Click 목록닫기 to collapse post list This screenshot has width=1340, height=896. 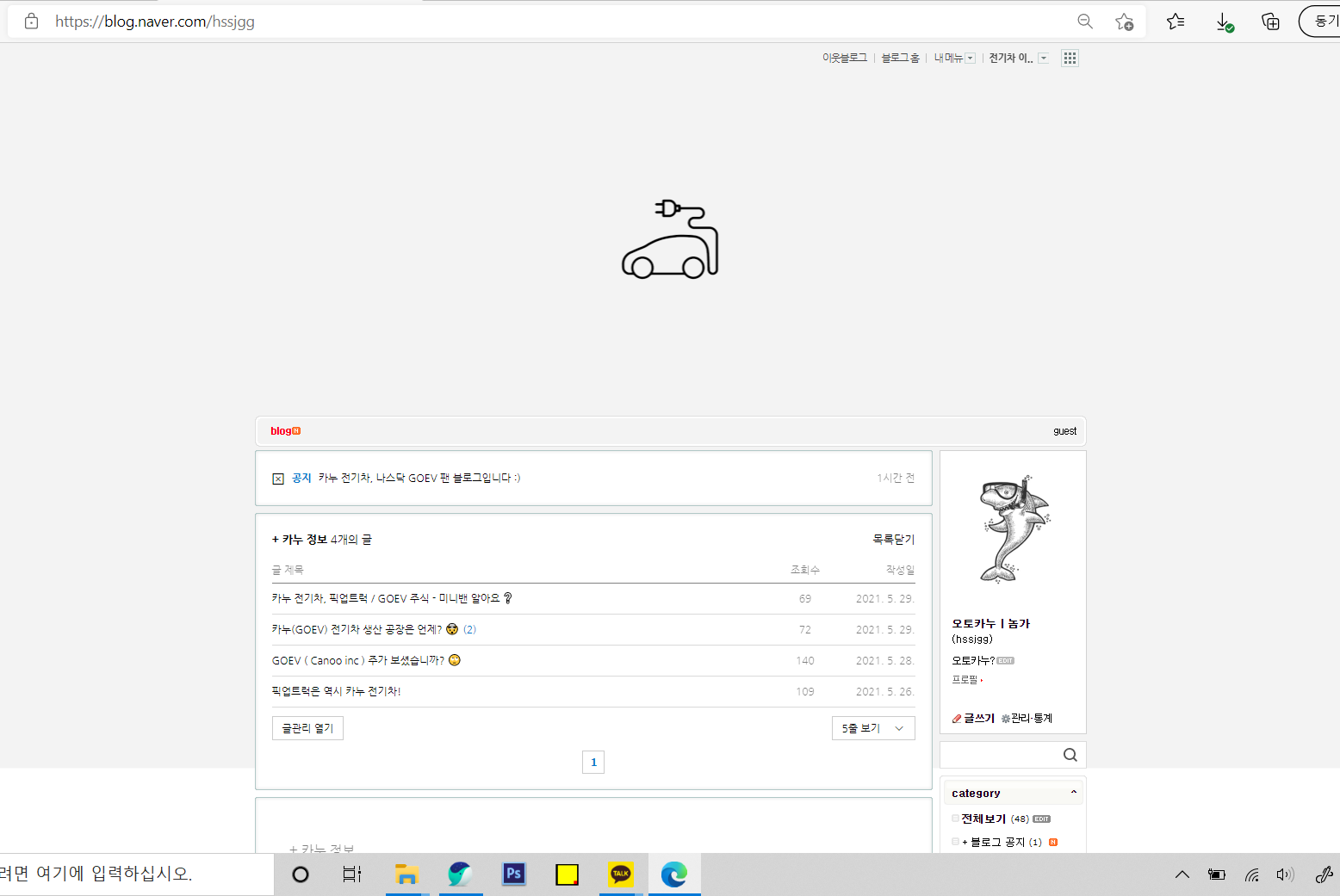pos(894,540)
